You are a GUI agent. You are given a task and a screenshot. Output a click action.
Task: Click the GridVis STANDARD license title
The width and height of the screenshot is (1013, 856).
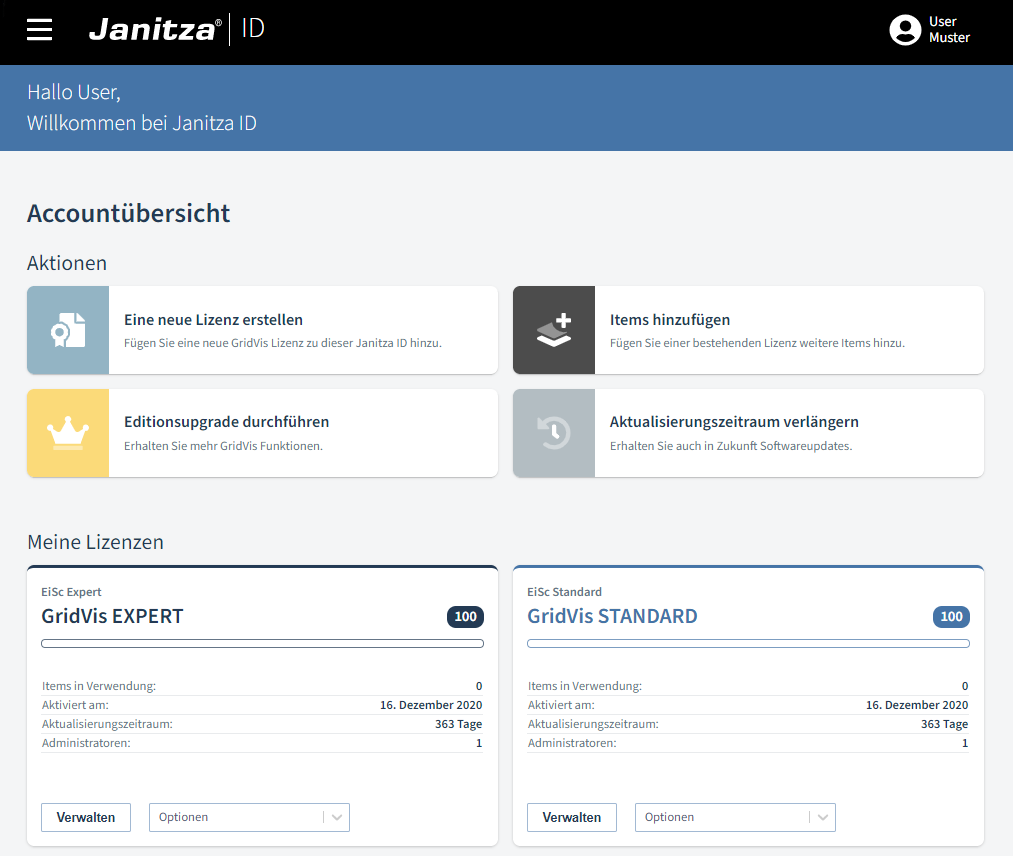(612, 616)
